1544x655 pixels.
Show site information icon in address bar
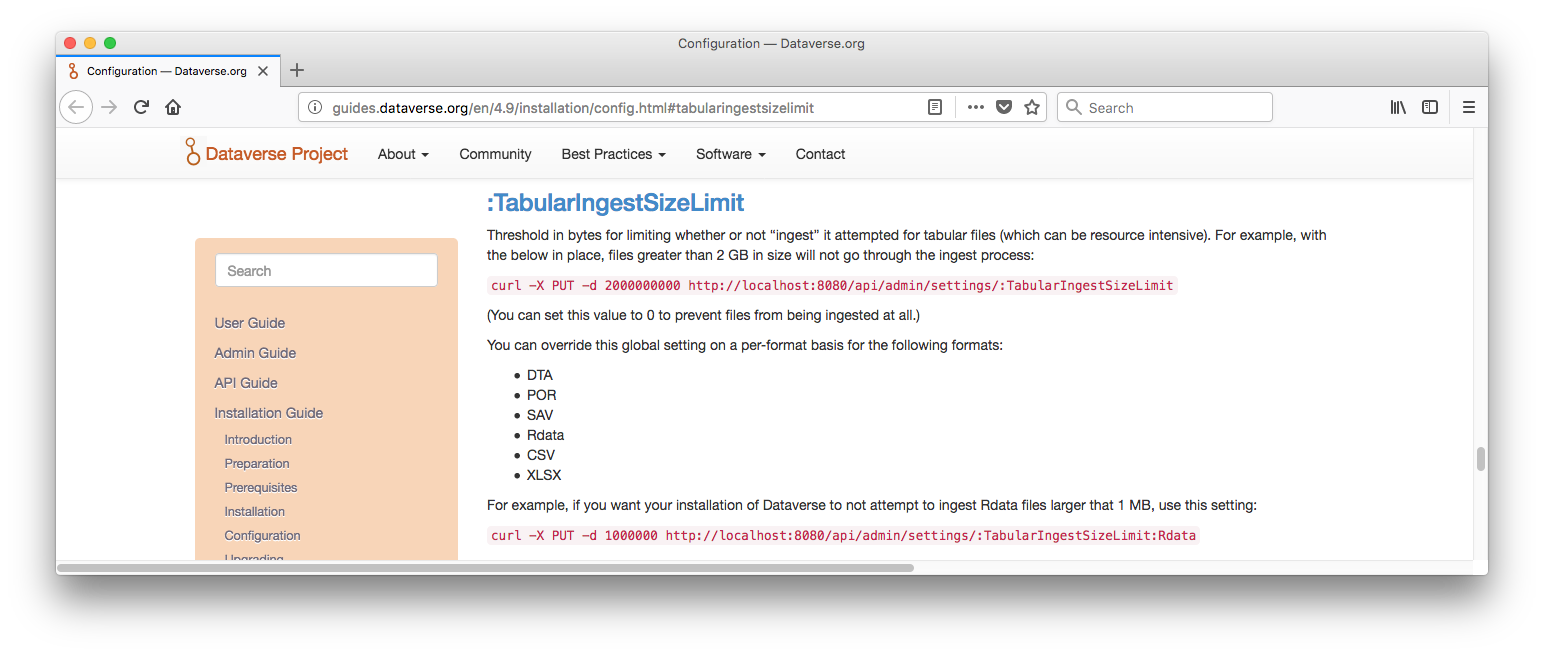point(314,107)
